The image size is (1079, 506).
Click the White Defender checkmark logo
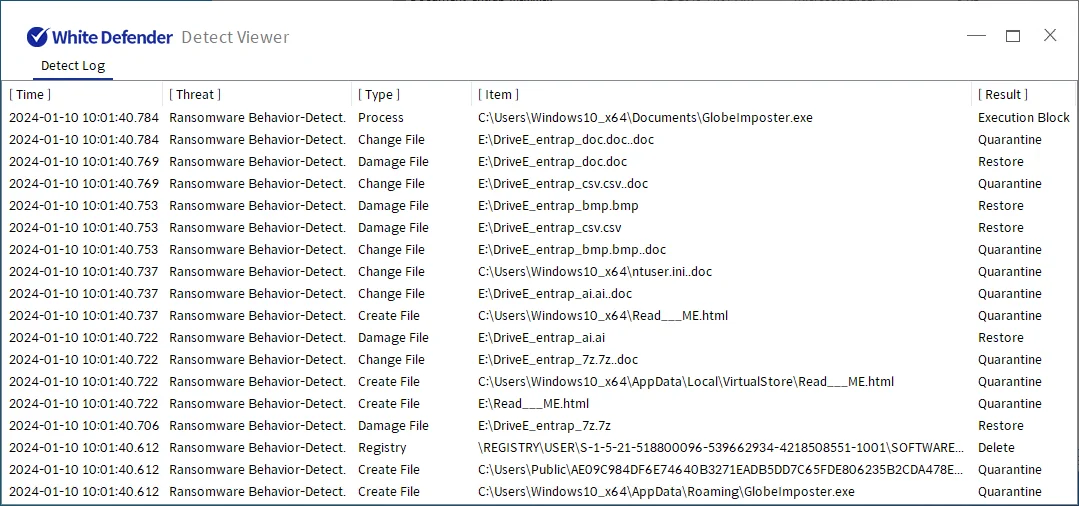tap(37, 37)
